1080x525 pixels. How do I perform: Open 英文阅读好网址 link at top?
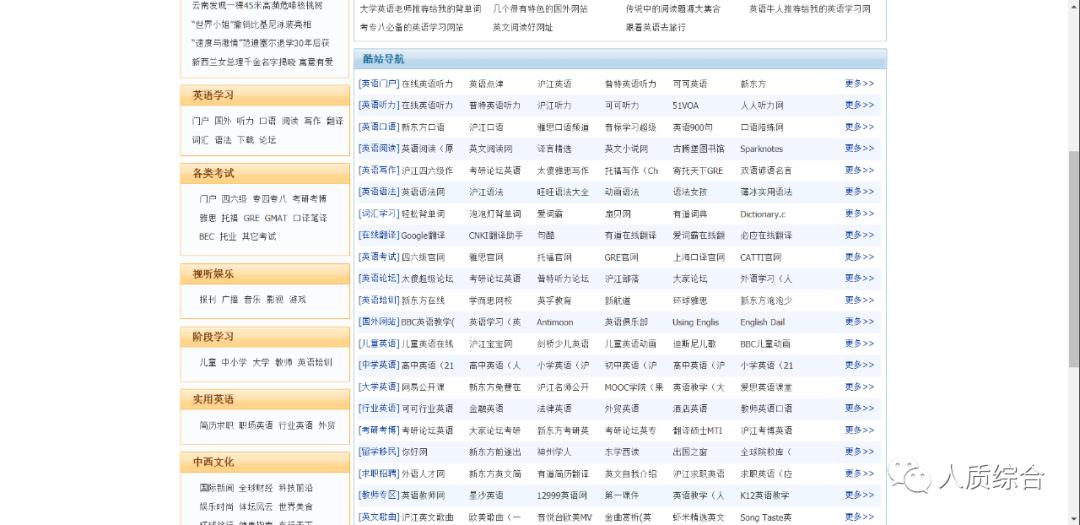click(x=523, y=28)
